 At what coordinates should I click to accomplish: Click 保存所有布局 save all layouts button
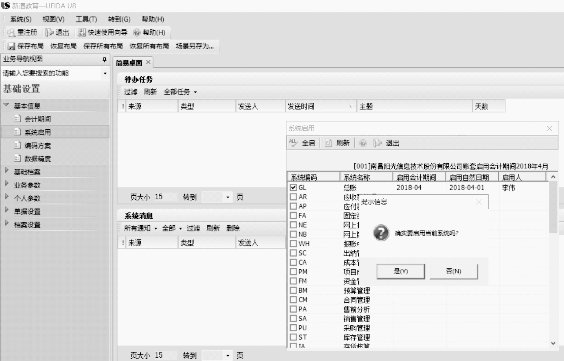tap(103, 46)
